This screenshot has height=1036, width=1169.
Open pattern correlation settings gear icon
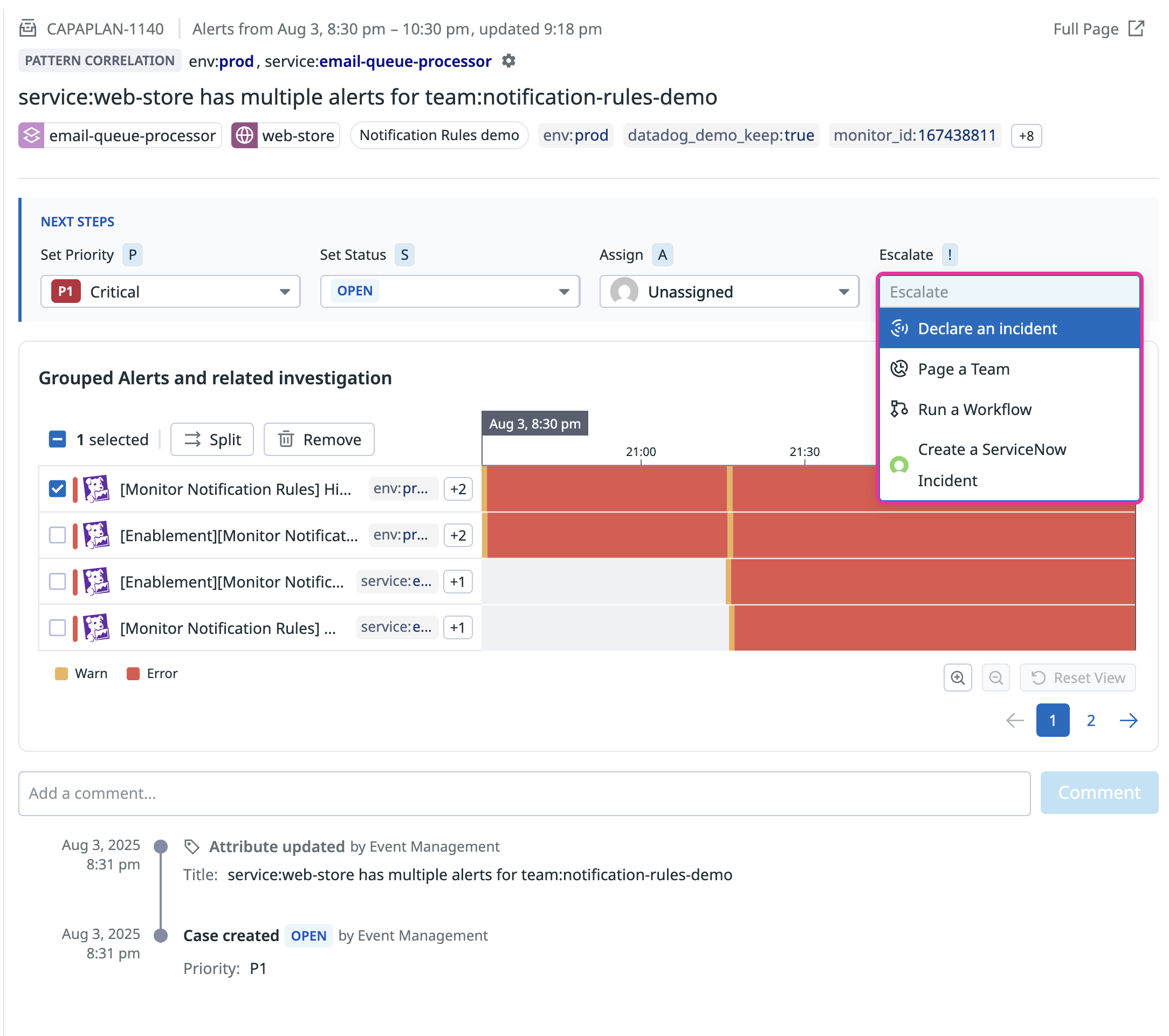click(x=508, y=60)
